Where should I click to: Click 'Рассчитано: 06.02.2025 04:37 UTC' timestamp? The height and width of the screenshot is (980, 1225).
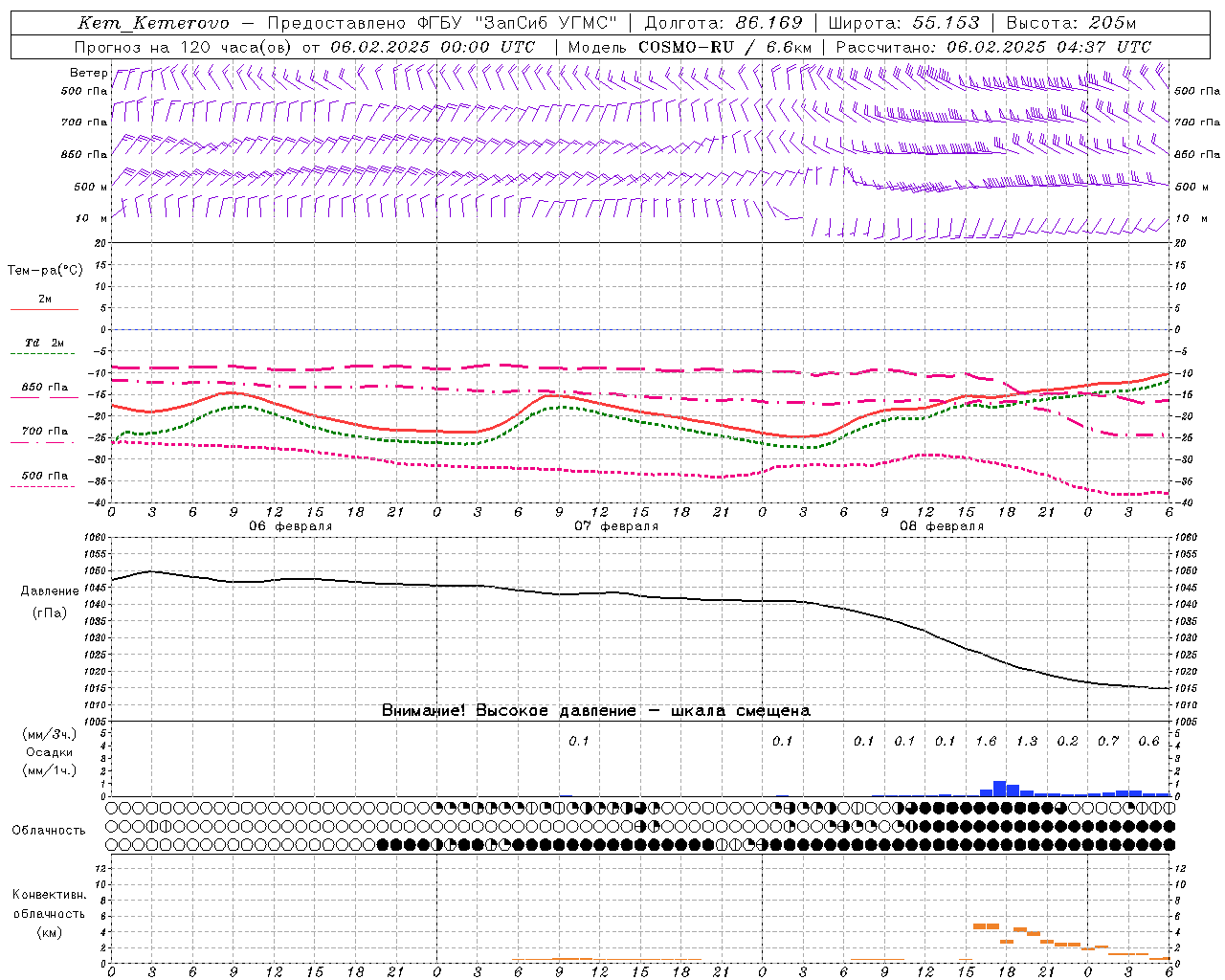tap(993, 47)
